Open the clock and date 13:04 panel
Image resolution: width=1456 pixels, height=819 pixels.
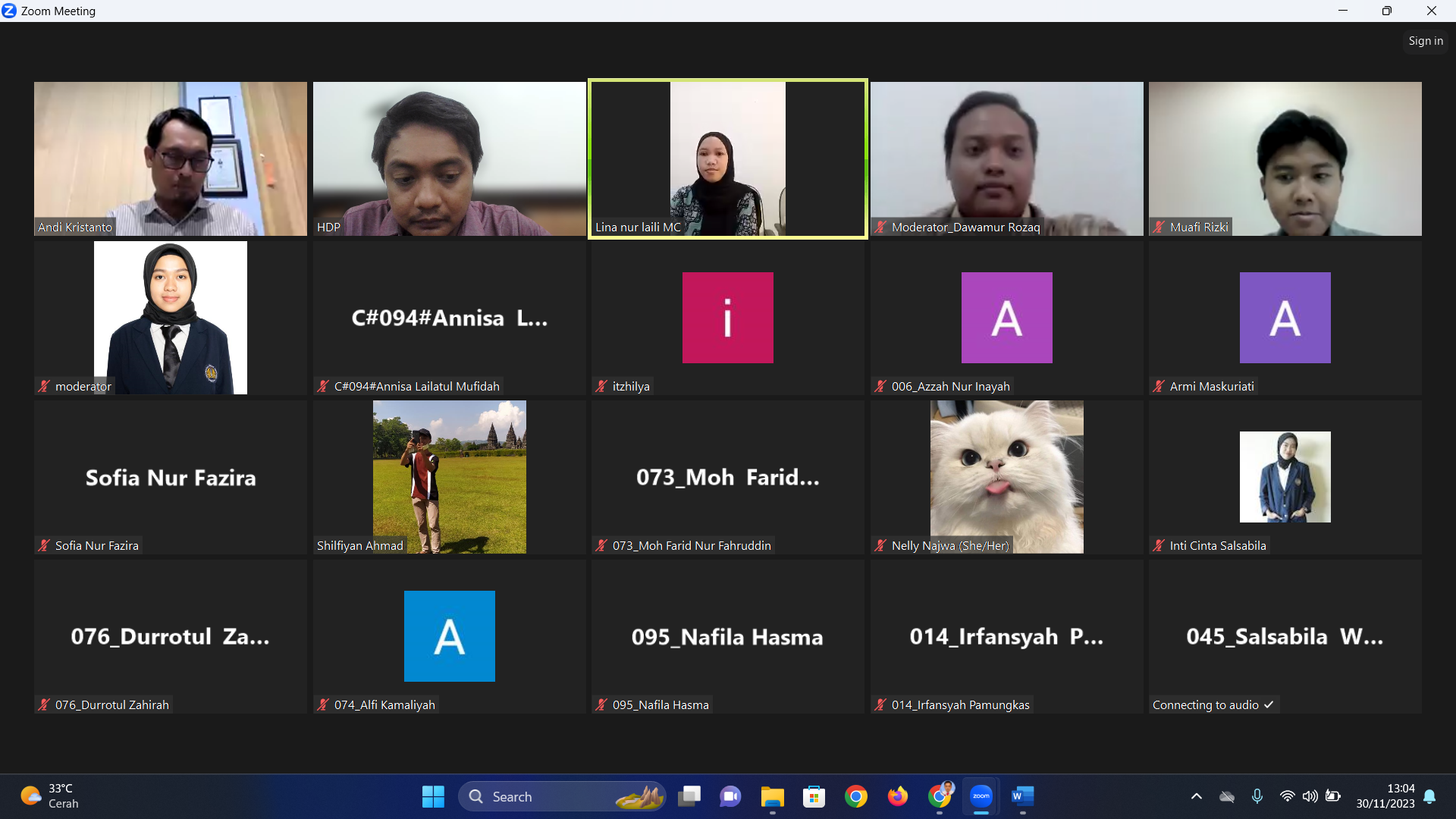coord(1385,796)
